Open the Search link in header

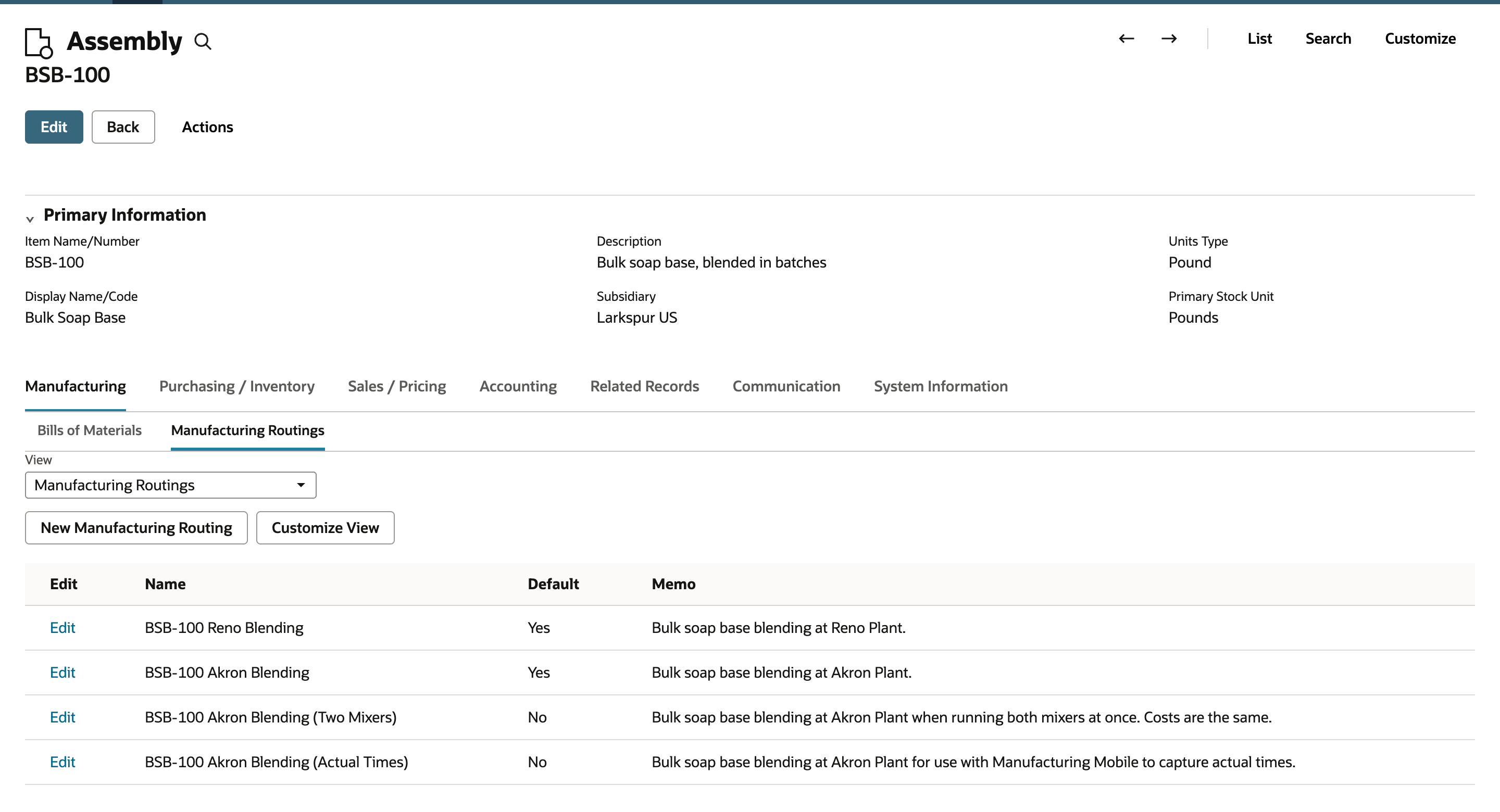[1328, 39]
